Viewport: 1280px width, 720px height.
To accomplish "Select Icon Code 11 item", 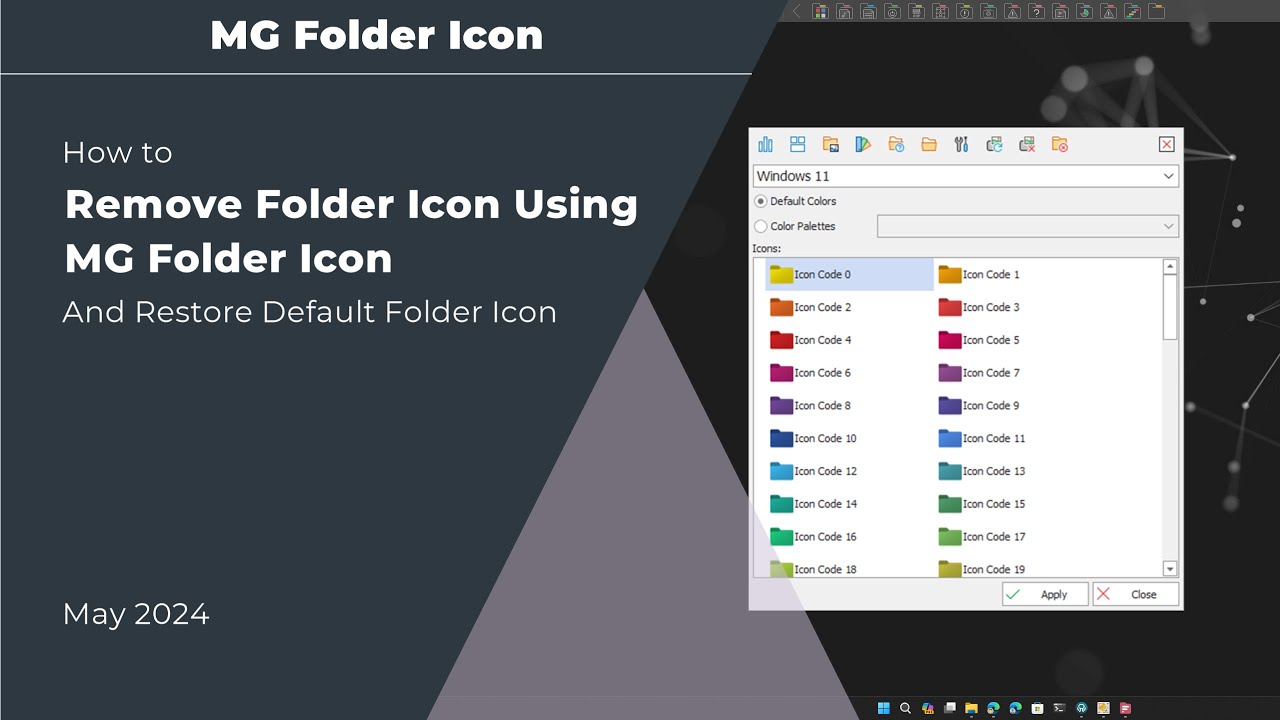I will [982, 438].
